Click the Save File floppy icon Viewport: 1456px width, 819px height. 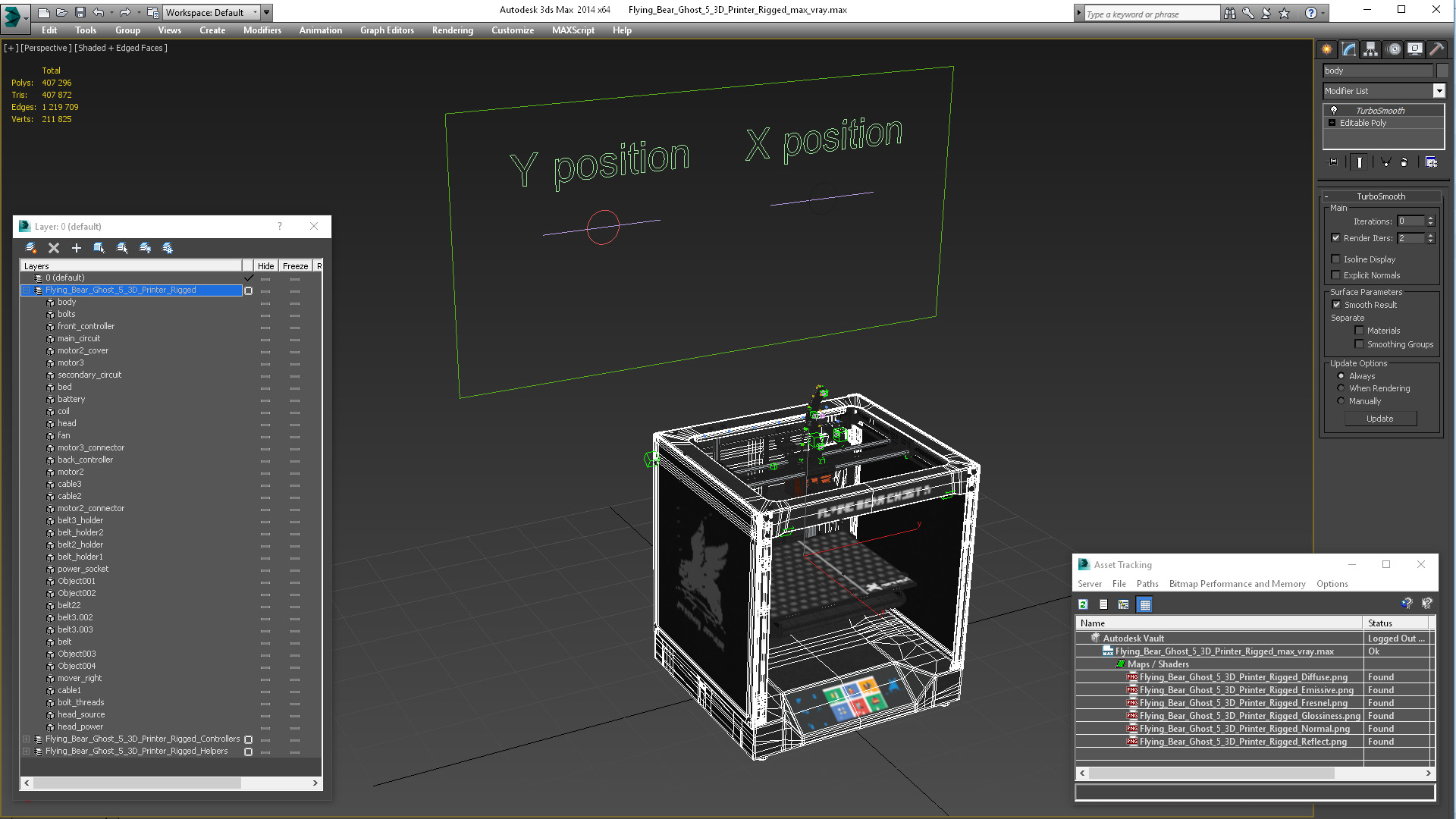click(x=79, y=12)
